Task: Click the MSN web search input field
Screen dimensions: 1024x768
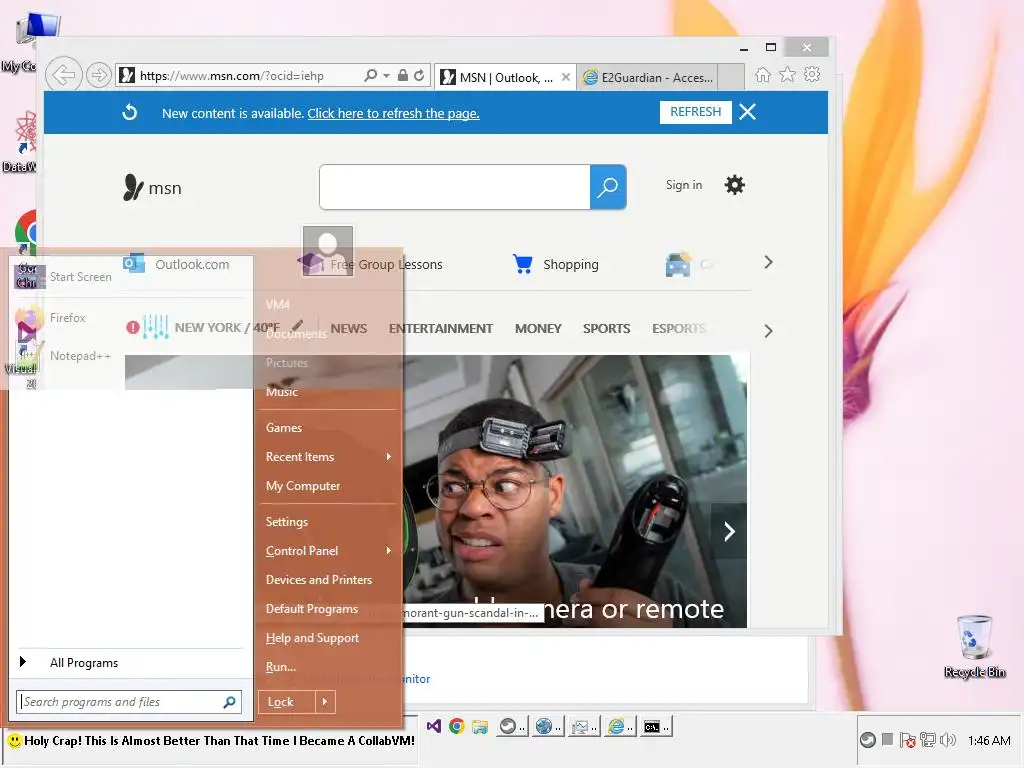Action: pos(455,187)
